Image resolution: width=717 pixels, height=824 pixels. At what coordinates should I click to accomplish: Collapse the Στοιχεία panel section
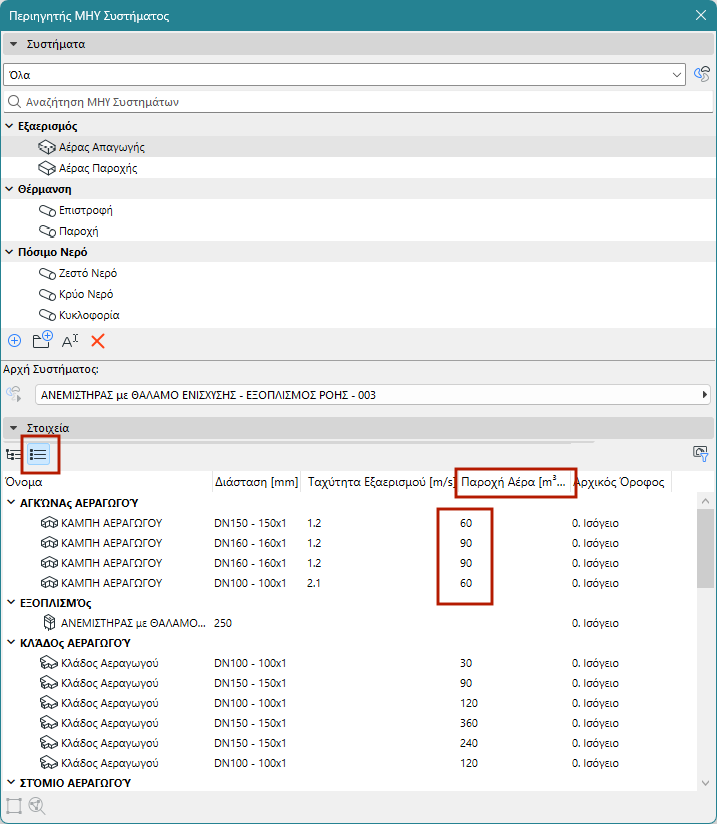14,428
